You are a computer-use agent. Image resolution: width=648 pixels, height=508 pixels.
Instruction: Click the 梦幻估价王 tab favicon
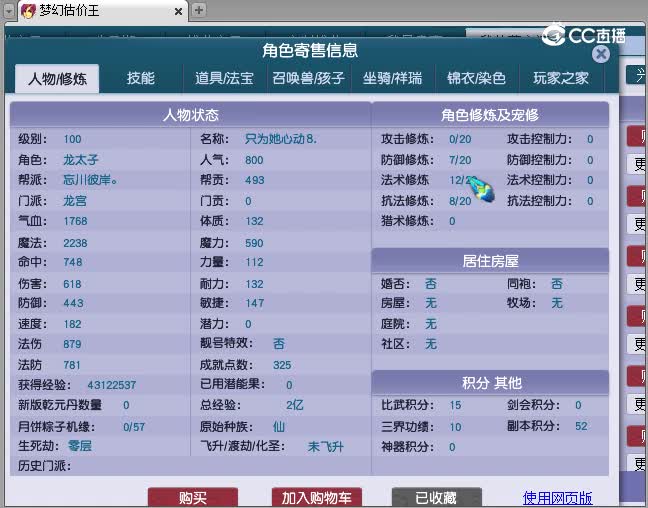pos(28,11)
